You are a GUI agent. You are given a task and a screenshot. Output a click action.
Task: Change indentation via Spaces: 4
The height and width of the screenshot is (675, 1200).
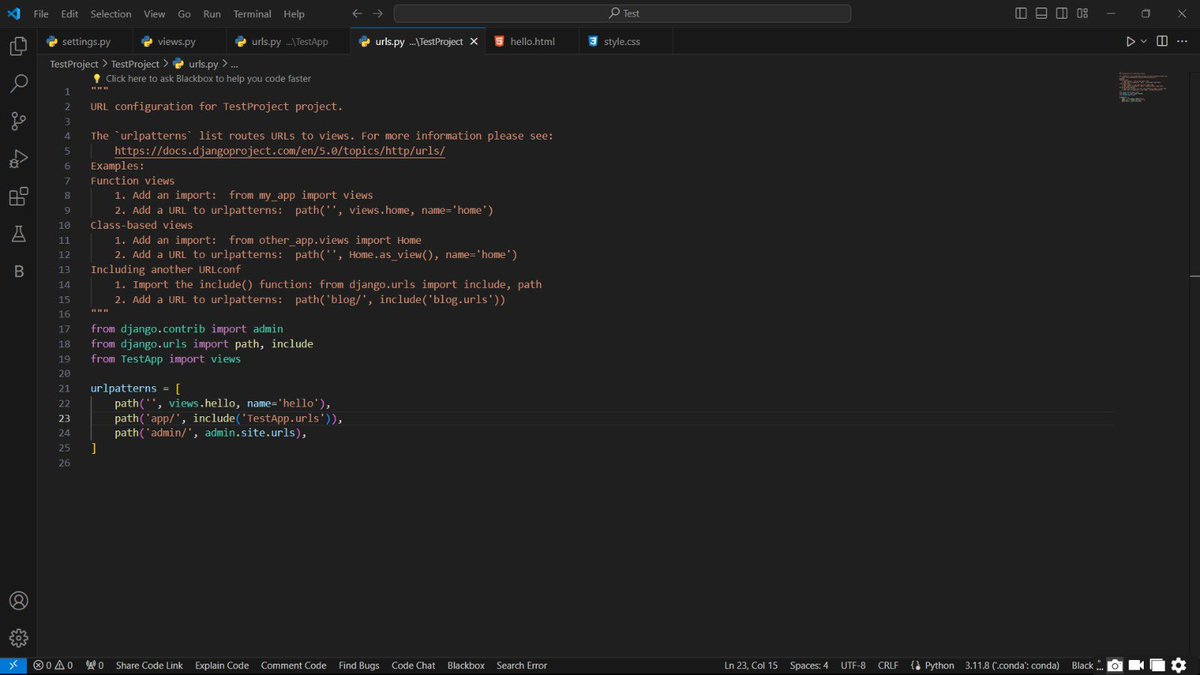809,665
